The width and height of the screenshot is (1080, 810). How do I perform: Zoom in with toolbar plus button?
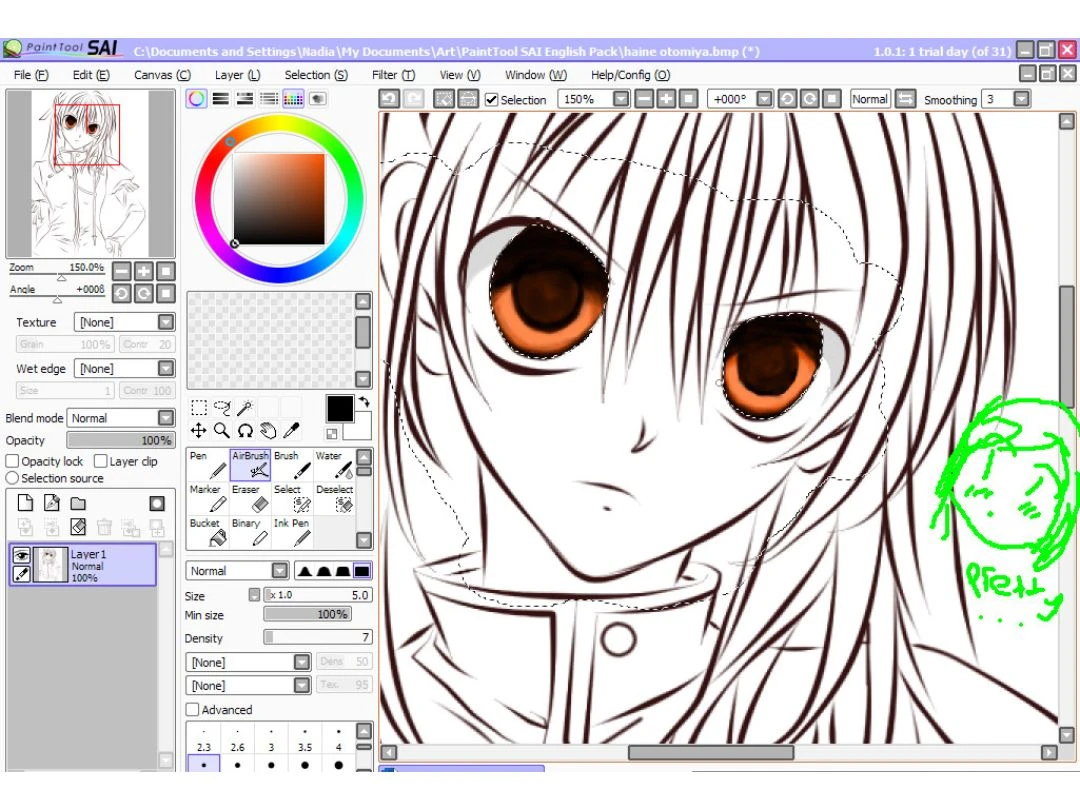click(x=666, y=99)
